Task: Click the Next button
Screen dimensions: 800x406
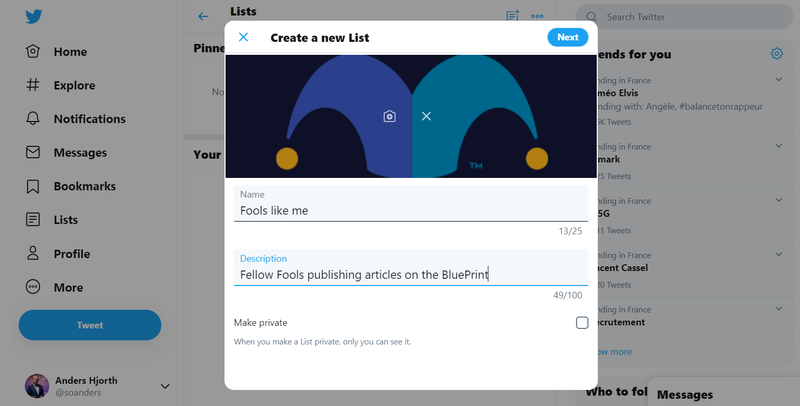Action: pyautogui.click(x=567, y=37)
